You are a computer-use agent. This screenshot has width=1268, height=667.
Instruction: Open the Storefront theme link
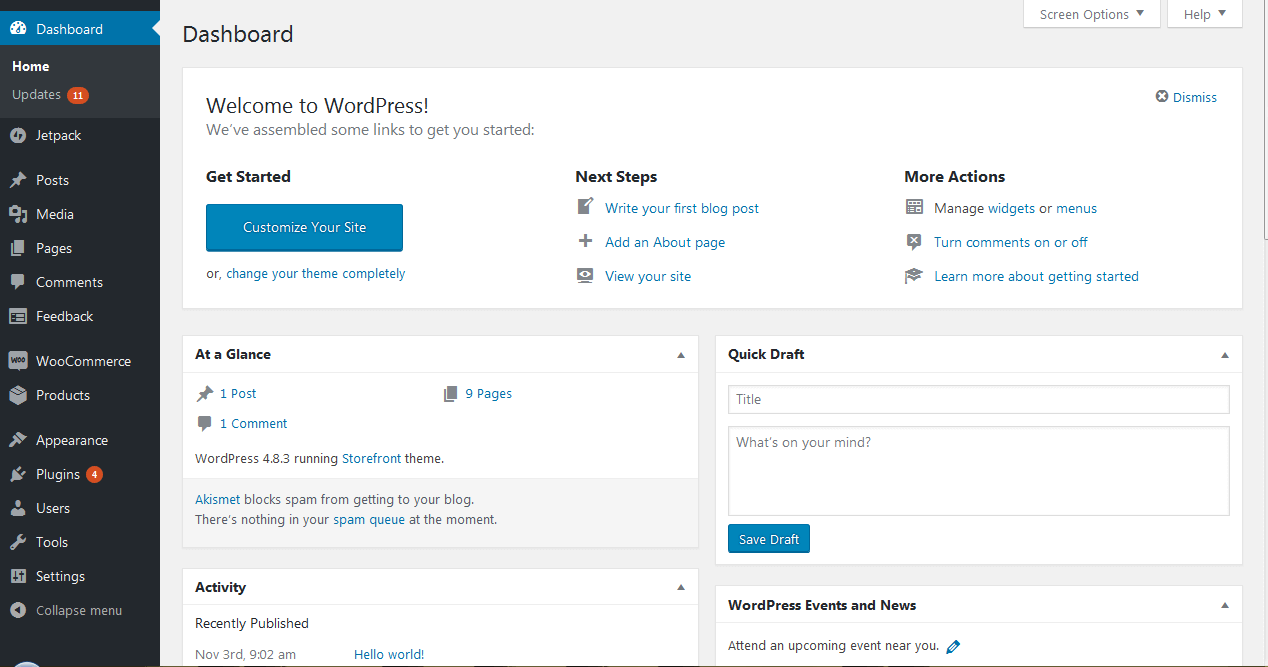click(371, 458)
